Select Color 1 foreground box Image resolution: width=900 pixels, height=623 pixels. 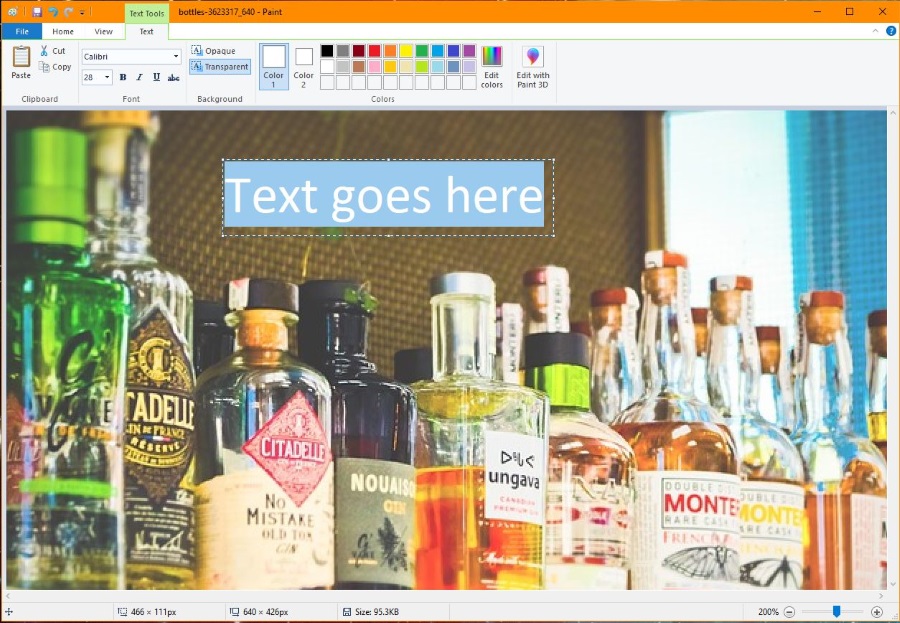tap(274, 67)
